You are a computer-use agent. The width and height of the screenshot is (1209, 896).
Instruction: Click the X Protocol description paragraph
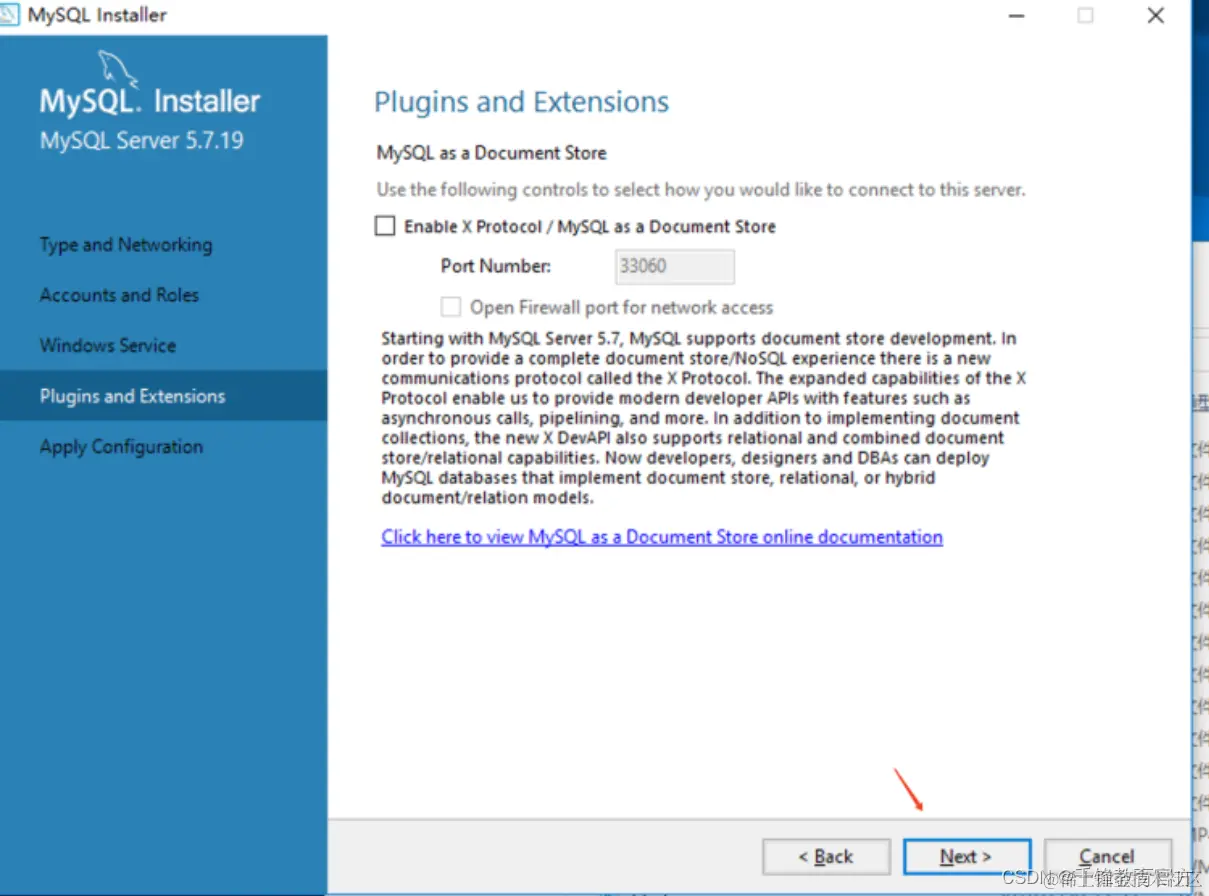[704, 418]
